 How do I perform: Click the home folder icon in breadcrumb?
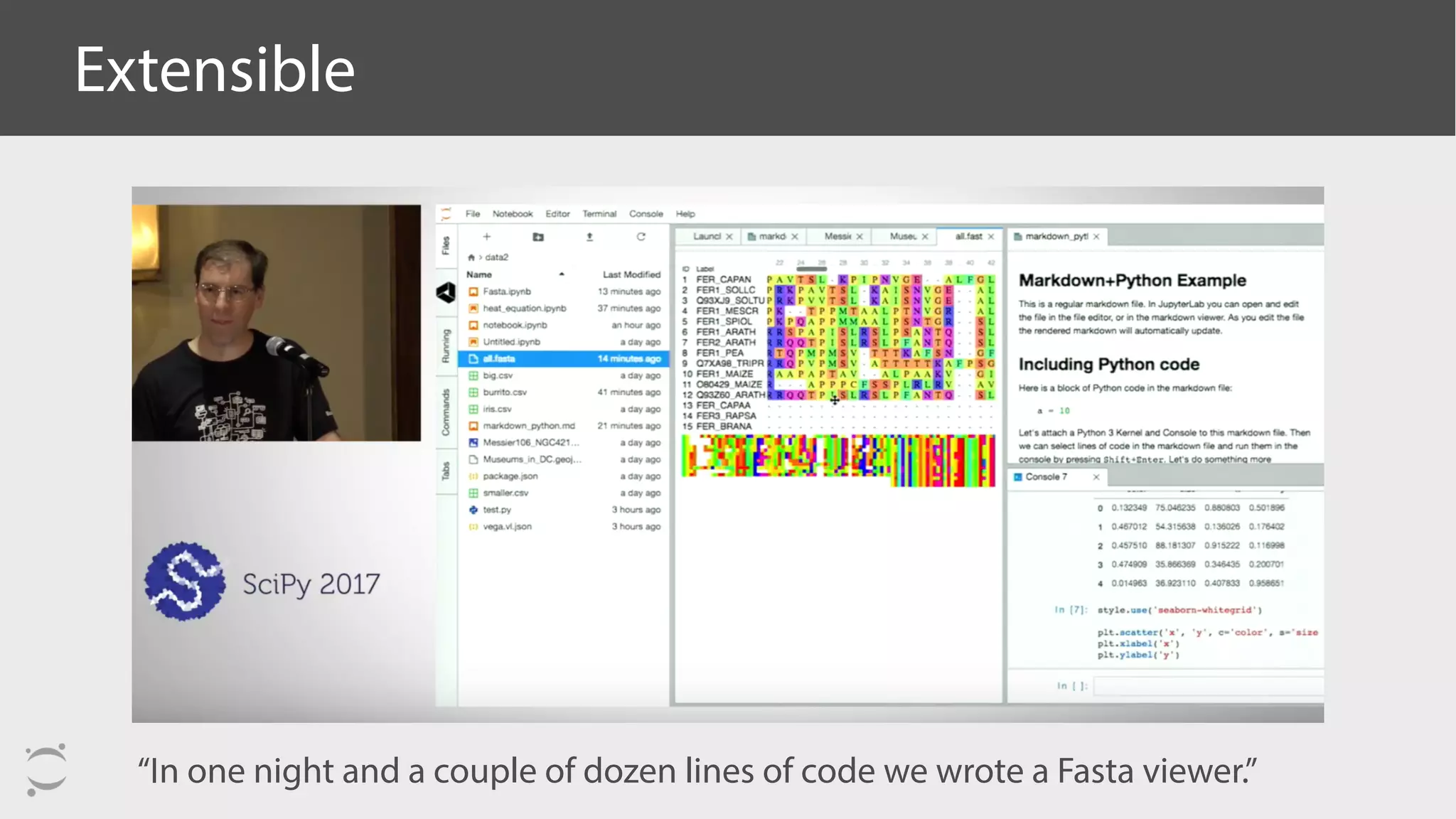coord(471,257)
